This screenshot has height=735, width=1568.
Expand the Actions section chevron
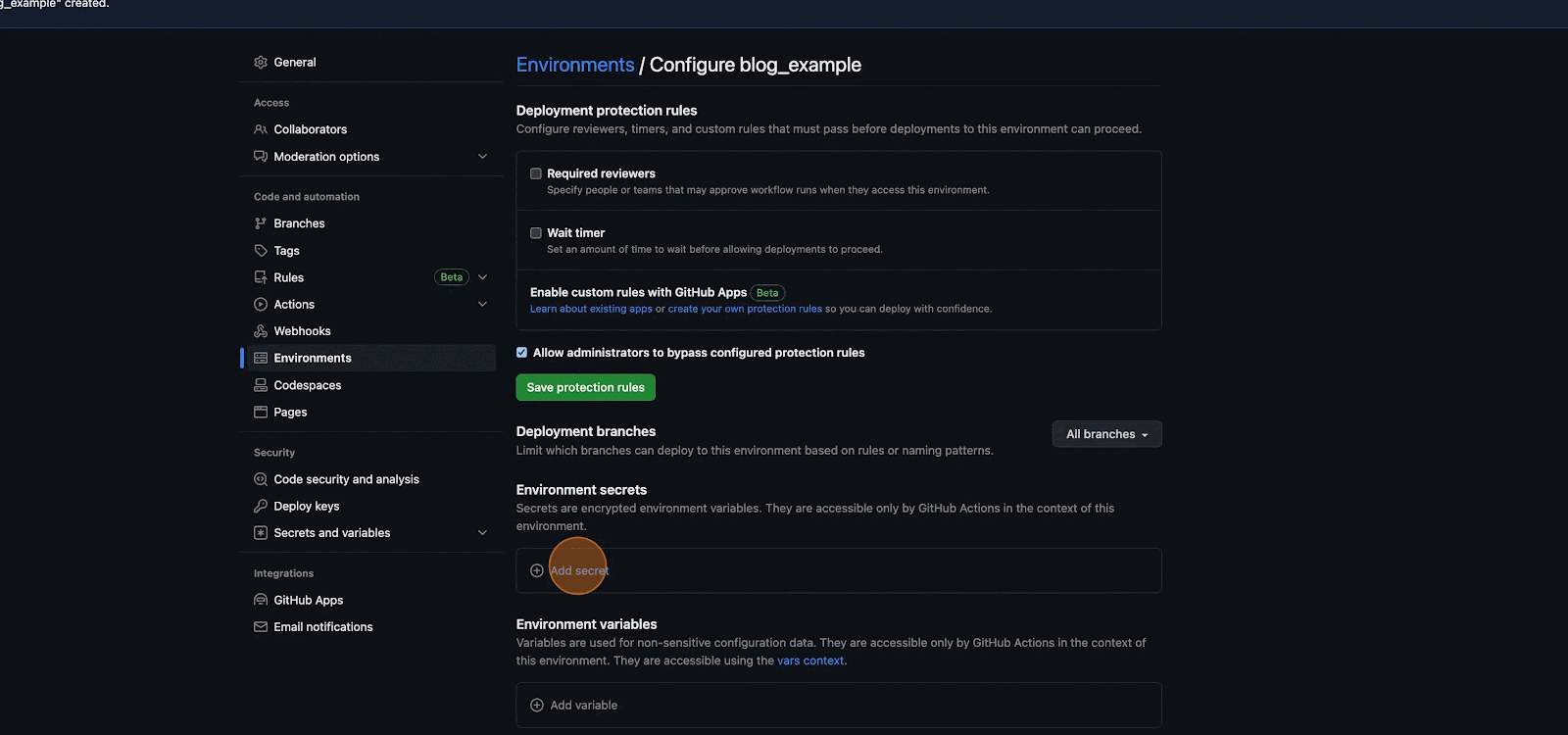(482, 305)
